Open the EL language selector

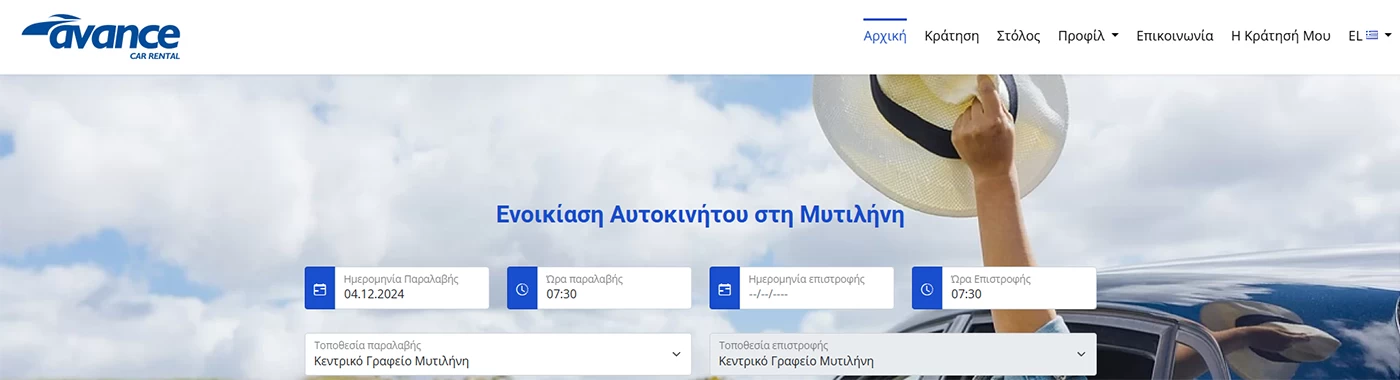(1369, 36)
